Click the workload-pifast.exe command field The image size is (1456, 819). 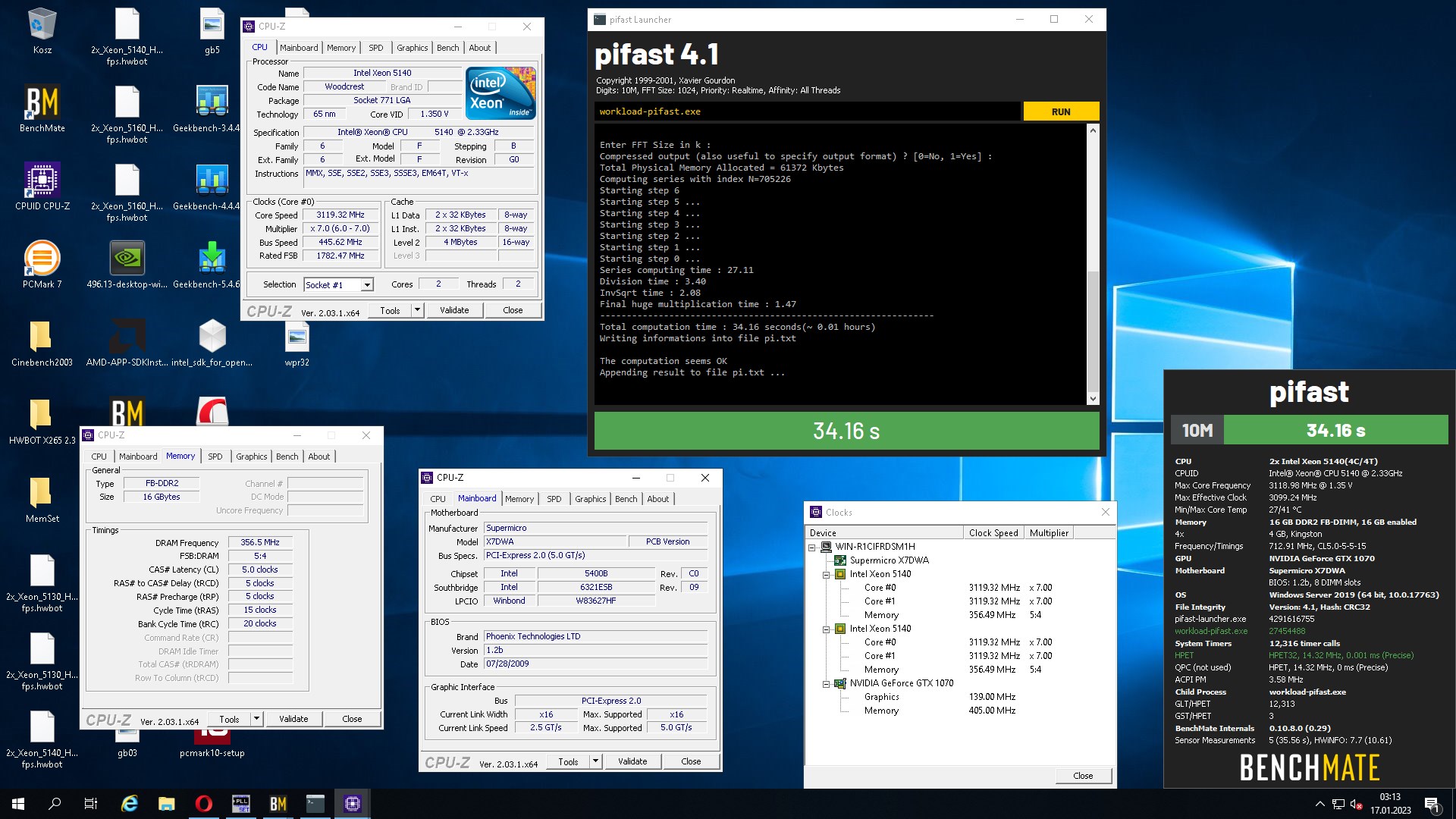(x=808, y=111)
